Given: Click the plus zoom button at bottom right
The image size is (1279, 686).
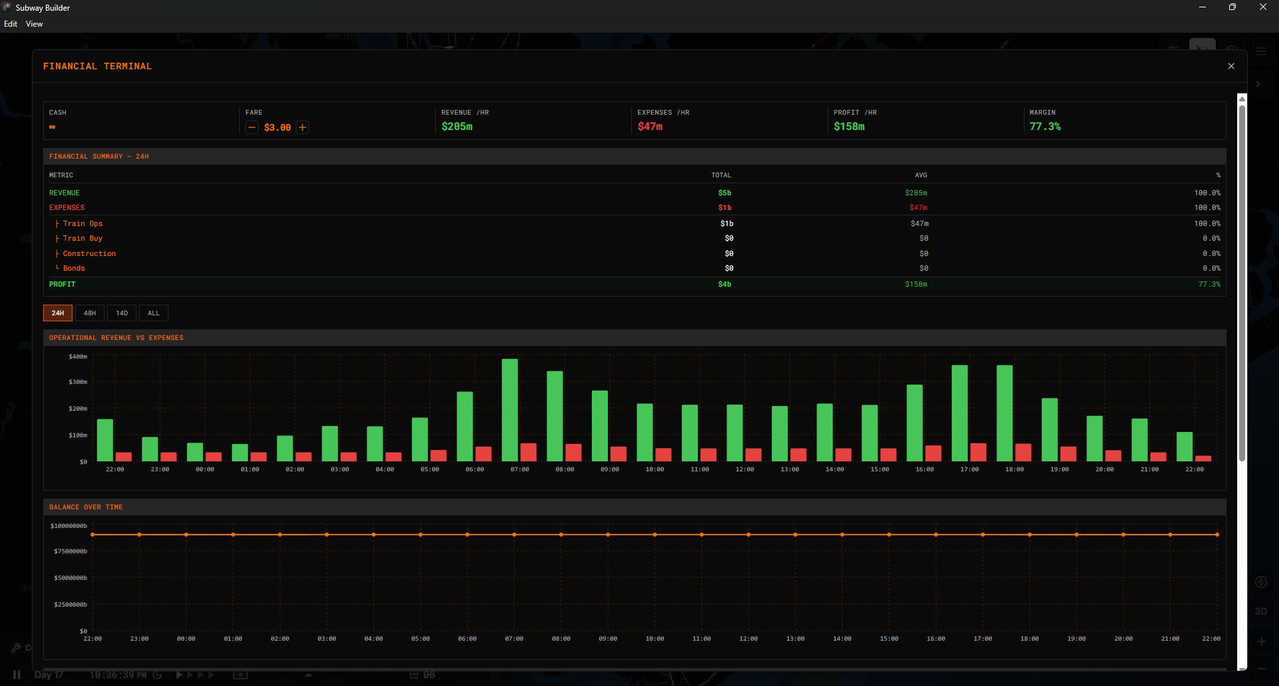Looking at the screenshot, I should point(1261,641).
